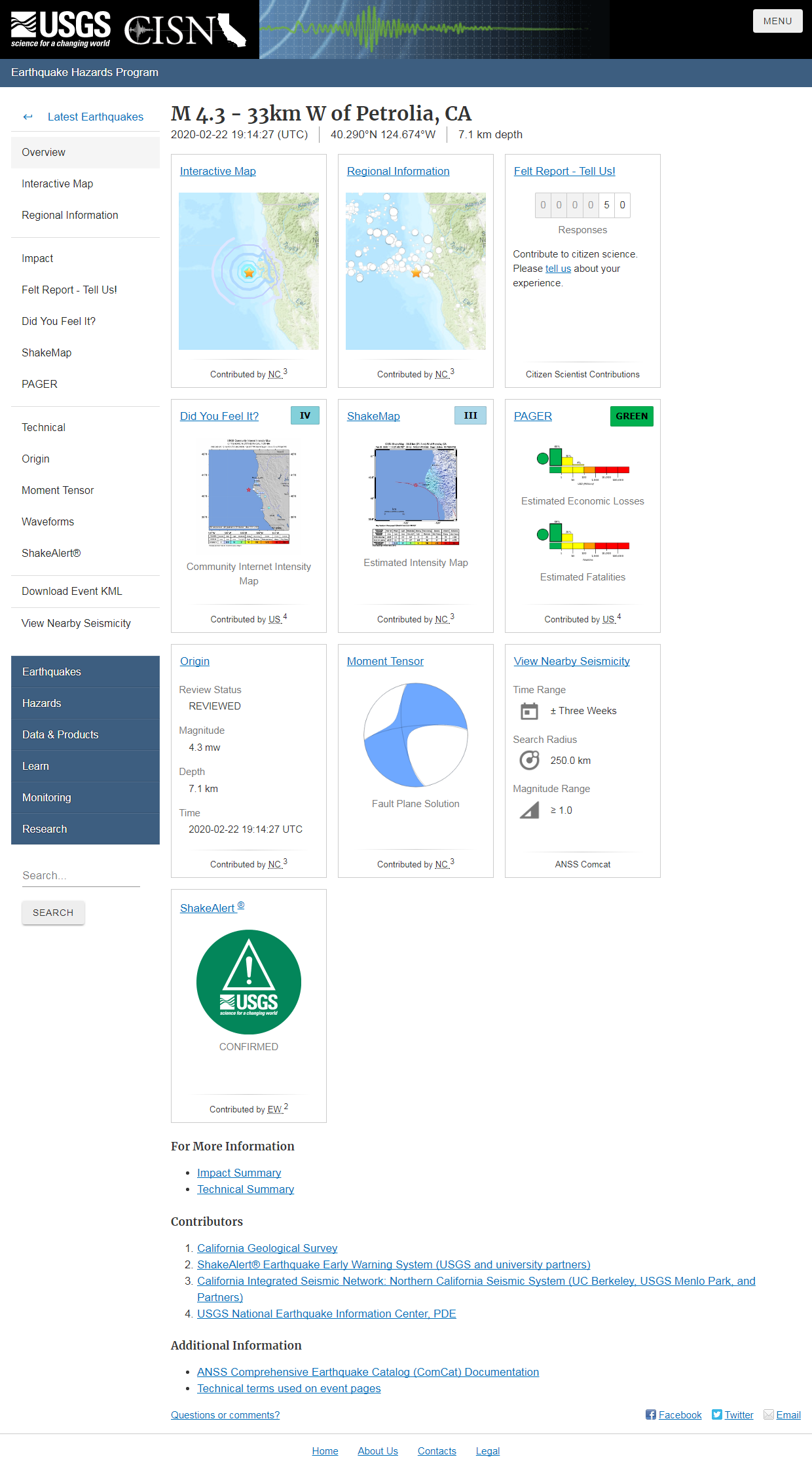Click Questions or comments? link
Image resolution: width=812 pixels, height=1478 pixels.
pos(225,1415)
